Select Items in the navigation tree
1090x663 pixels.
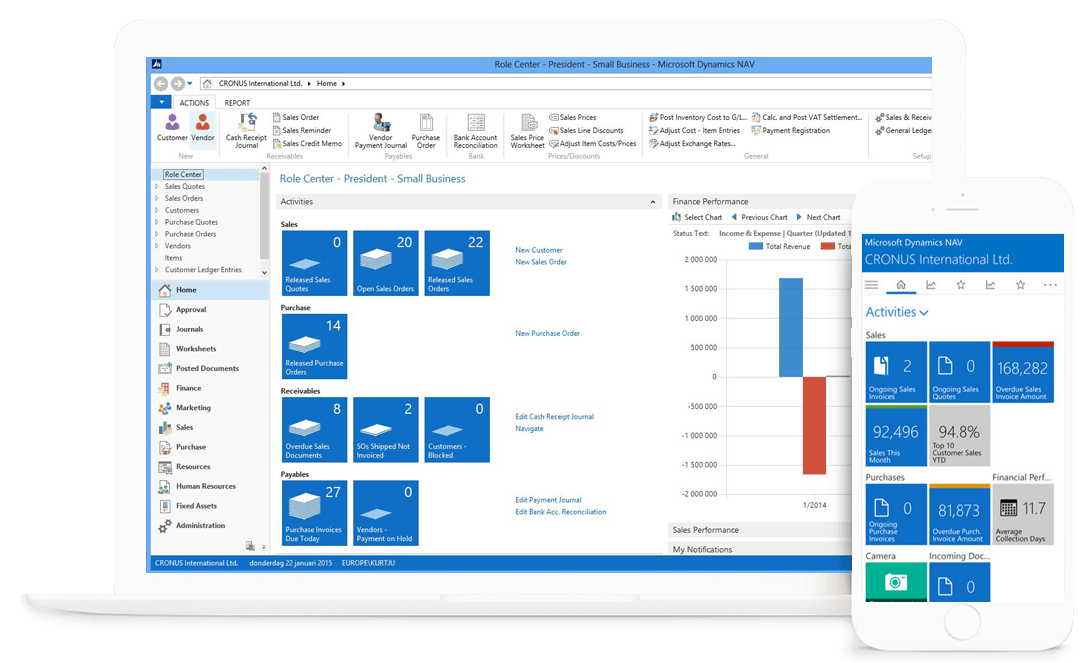[173, 258]
